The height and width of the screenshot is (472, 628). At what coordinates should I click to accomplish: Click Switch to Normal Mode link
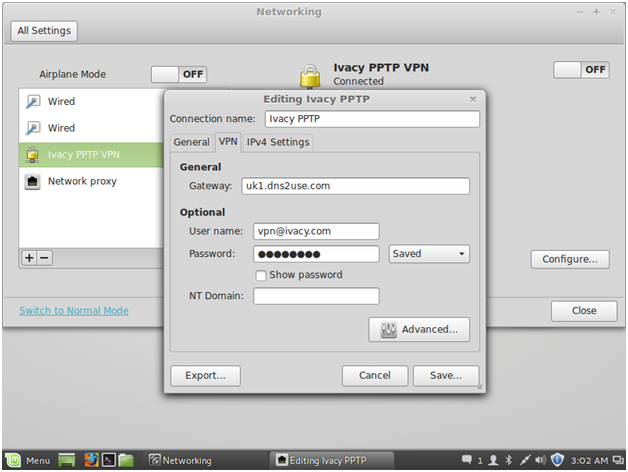tap(74, 311)
